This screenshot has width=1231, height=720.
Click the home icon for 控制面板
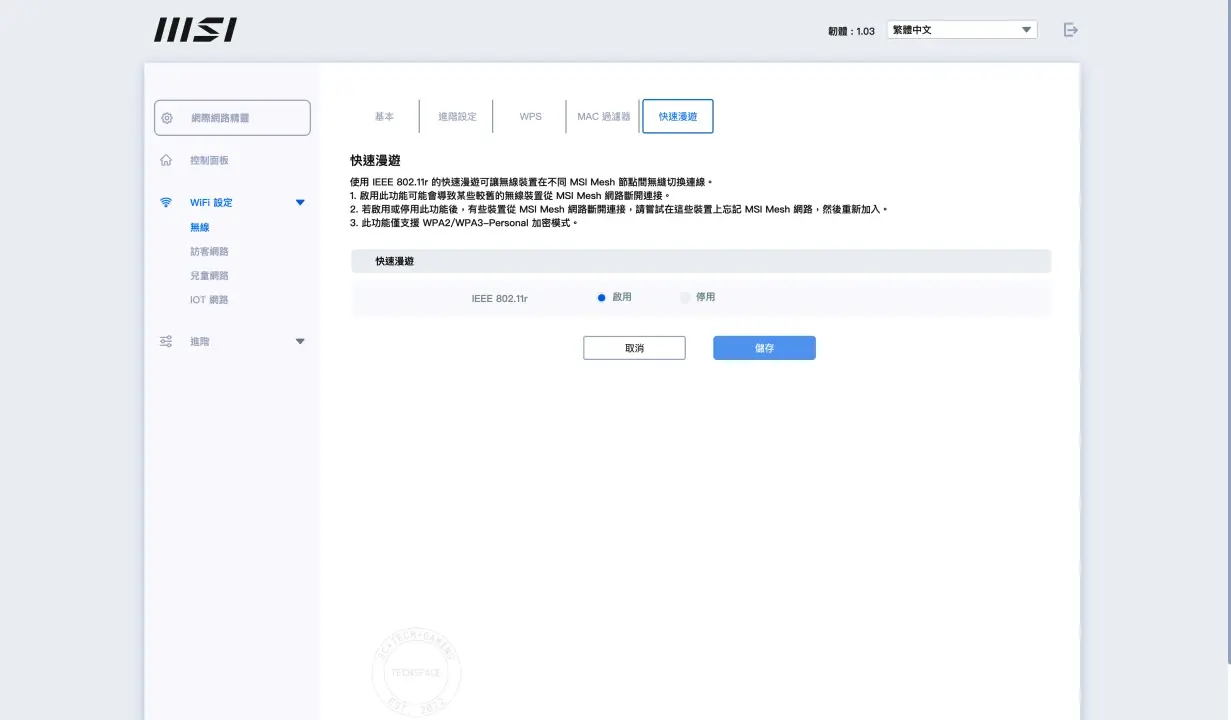pos(166,160)
